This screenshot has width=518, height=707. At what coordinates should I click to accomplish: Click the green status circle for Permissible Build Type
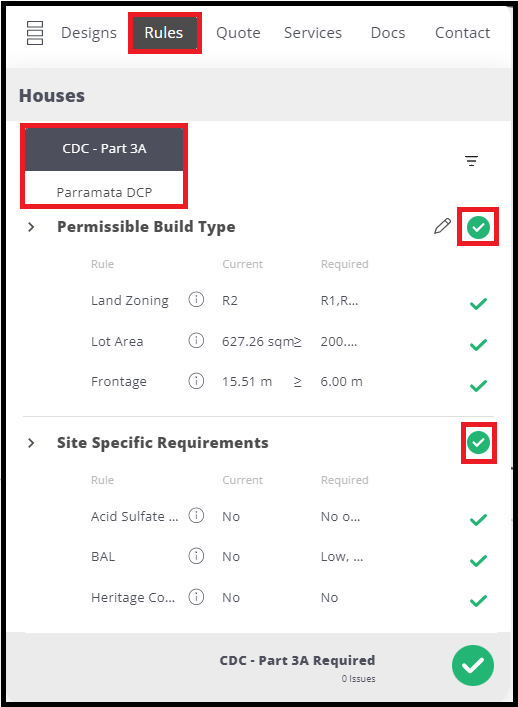click(x=478, y=227)
